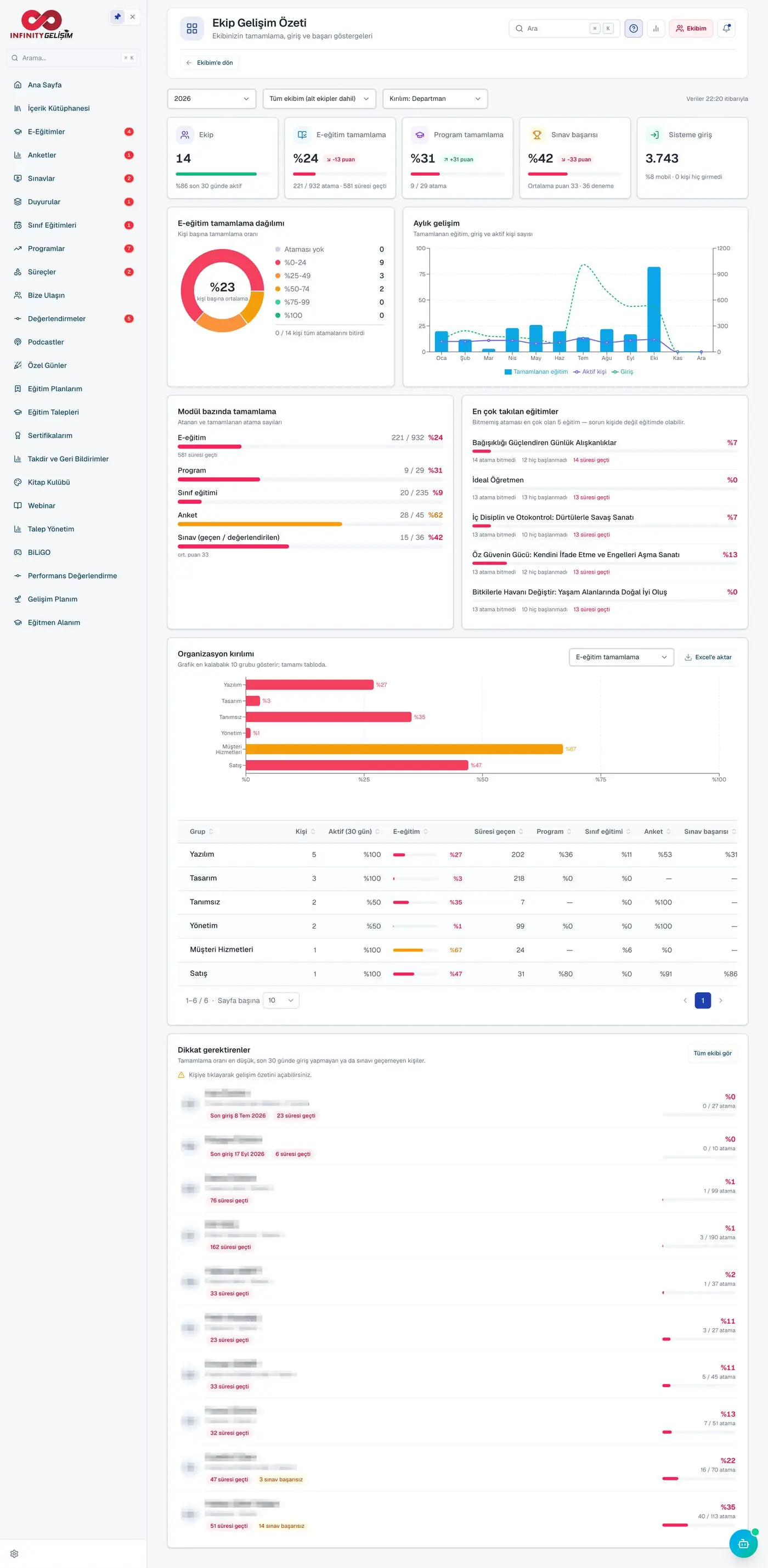Click the Ekibim header button
The width and height of the screenshot is (768, 1568).
click(691, 29)
